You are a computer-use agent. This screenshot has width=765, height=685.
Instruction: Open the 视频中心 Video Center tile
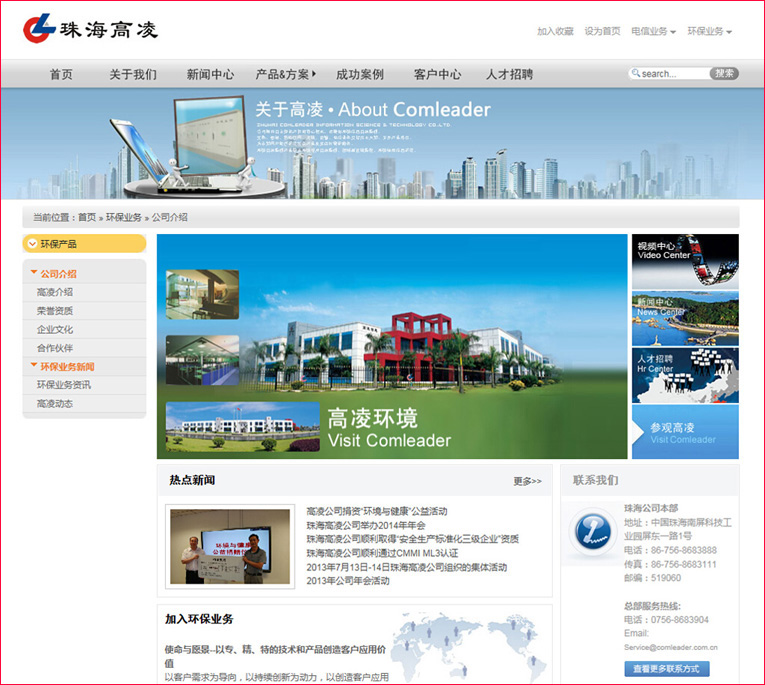coord(685,262)
